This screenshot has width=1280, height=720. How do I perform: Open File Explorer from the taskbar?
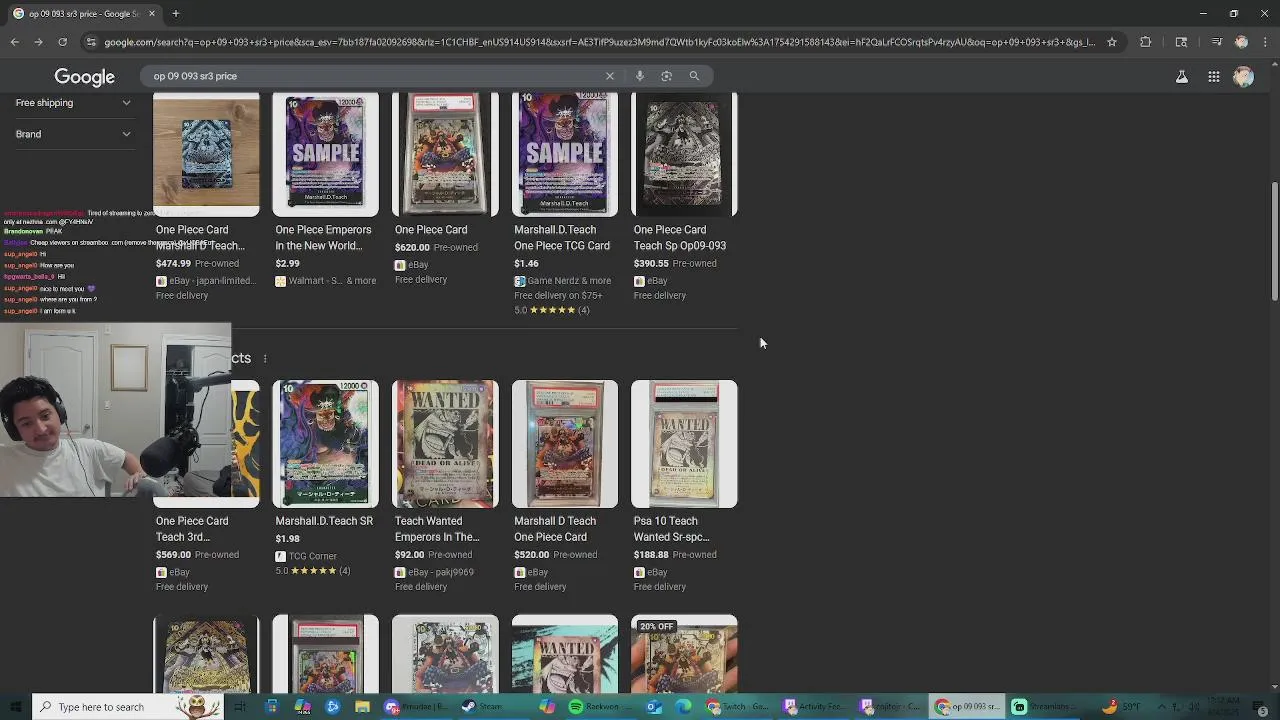tap(362, 707)
